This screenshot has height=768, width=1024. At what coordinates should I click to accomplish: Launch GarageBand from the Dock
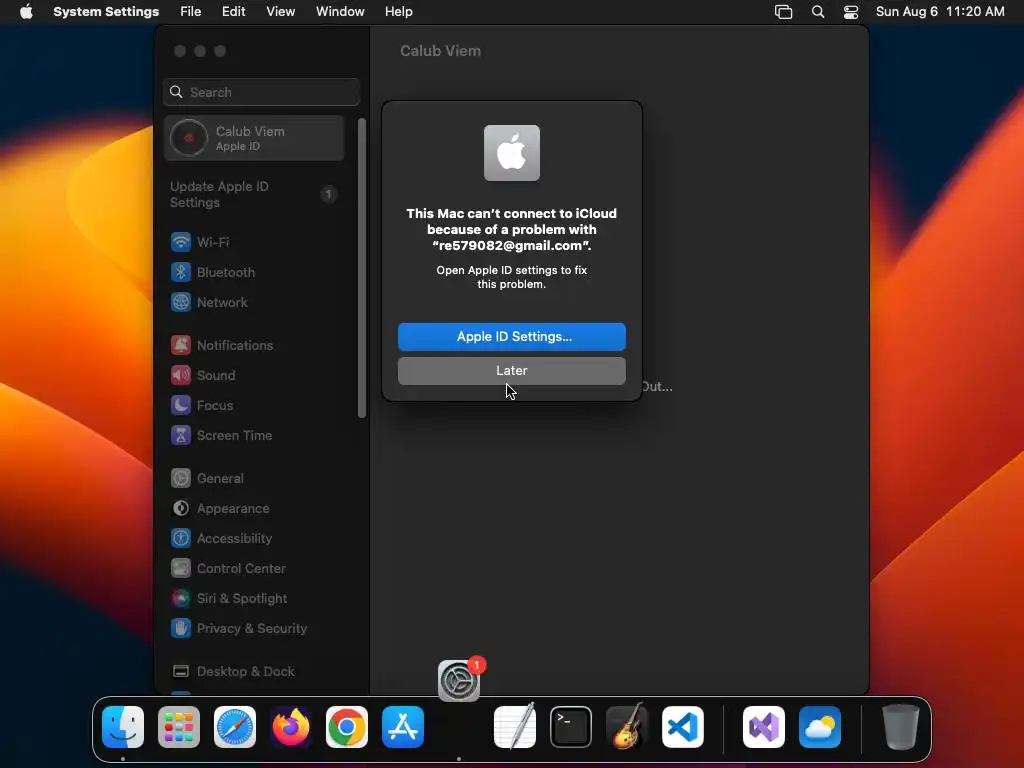[x=627, y=727]
